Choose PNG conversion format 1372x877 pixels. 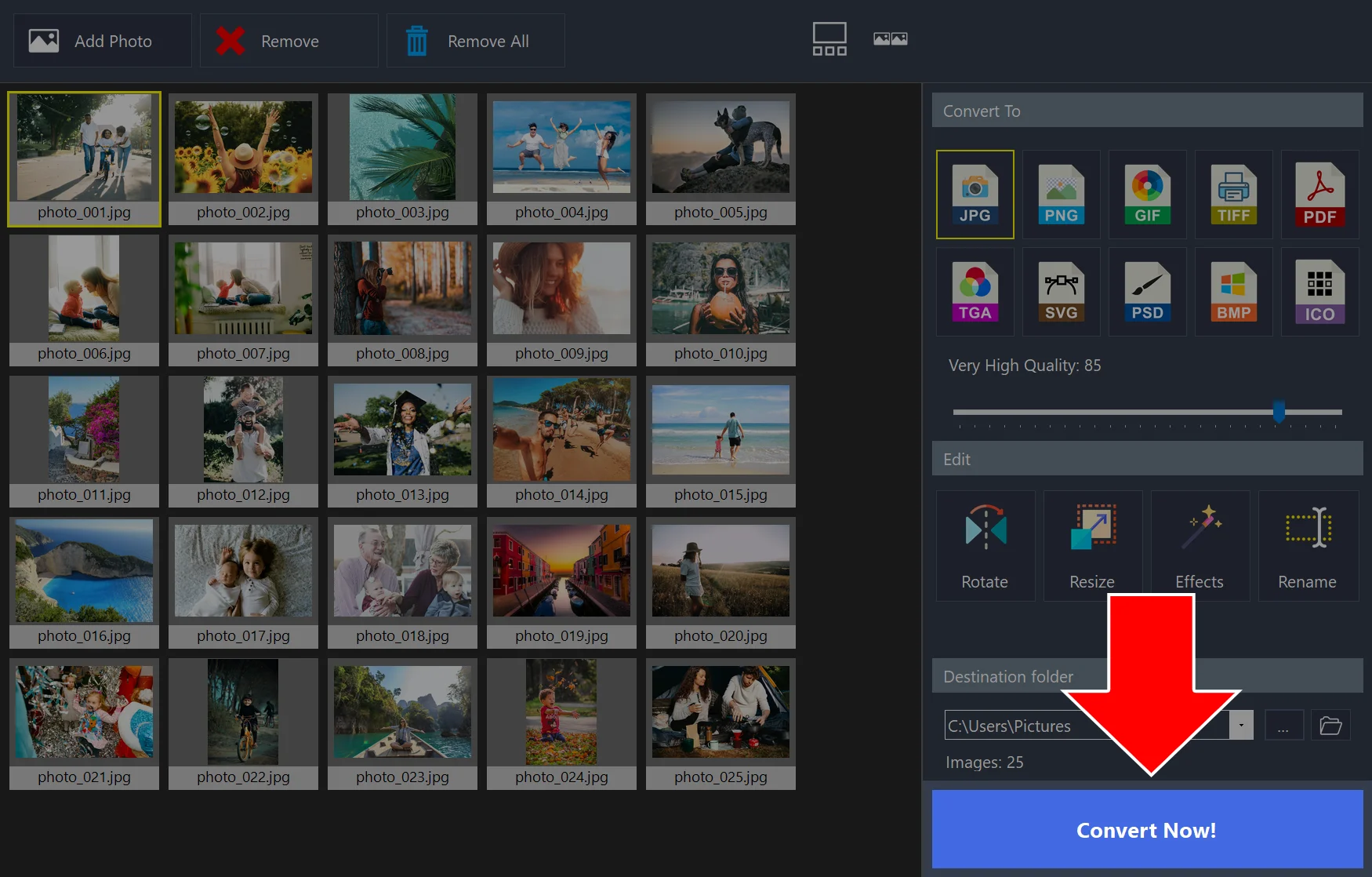point(1061,195)
